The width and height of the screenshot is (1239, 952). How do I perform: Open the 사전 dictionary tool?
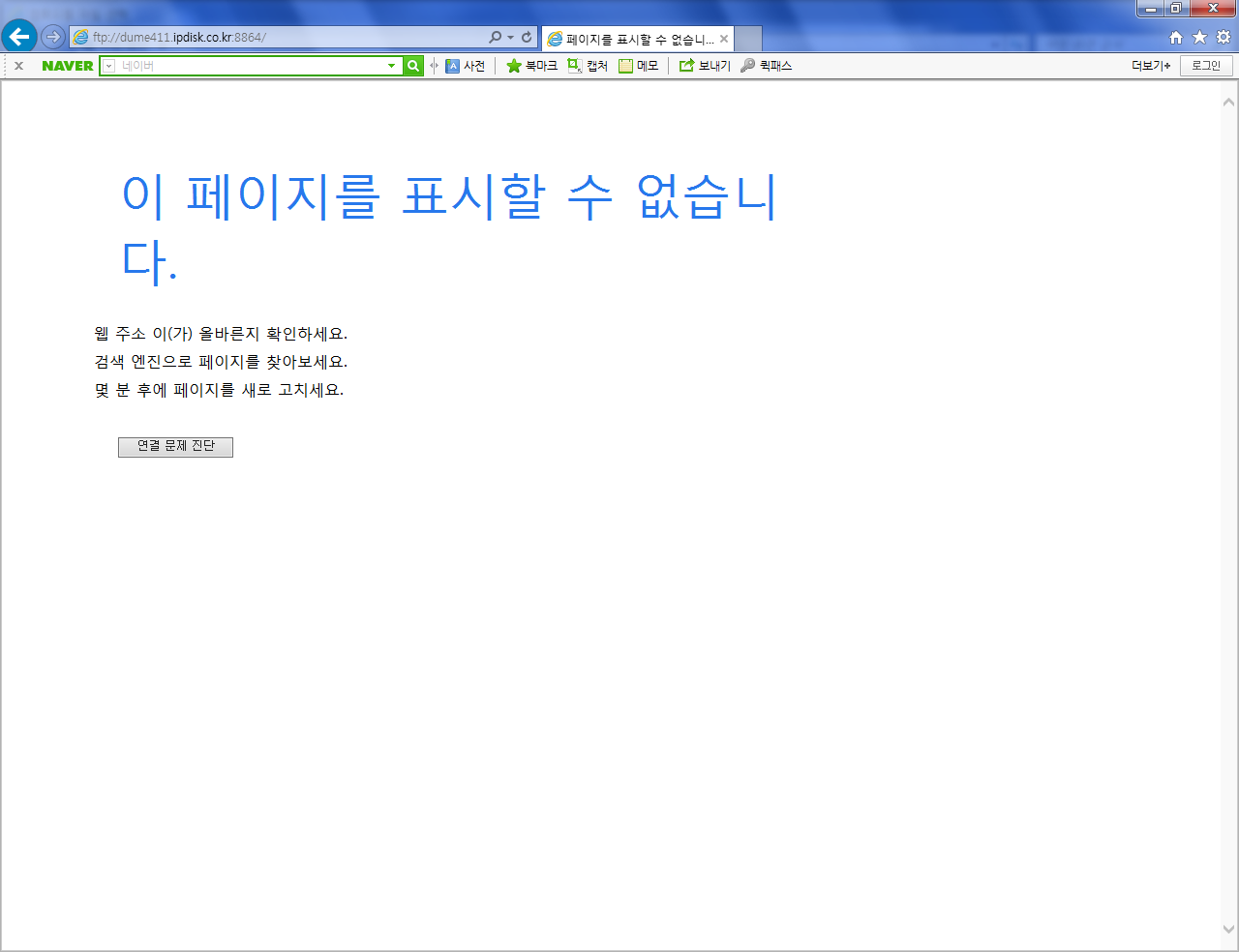tap(465, 66)
